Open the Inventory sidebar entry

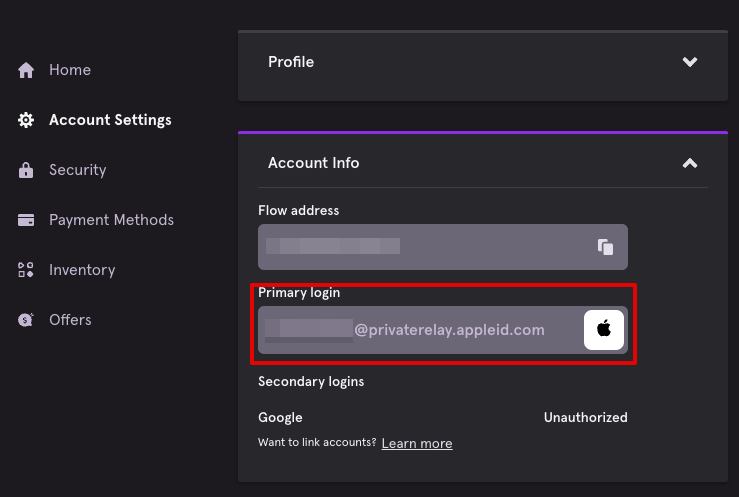tap(82, 269)
